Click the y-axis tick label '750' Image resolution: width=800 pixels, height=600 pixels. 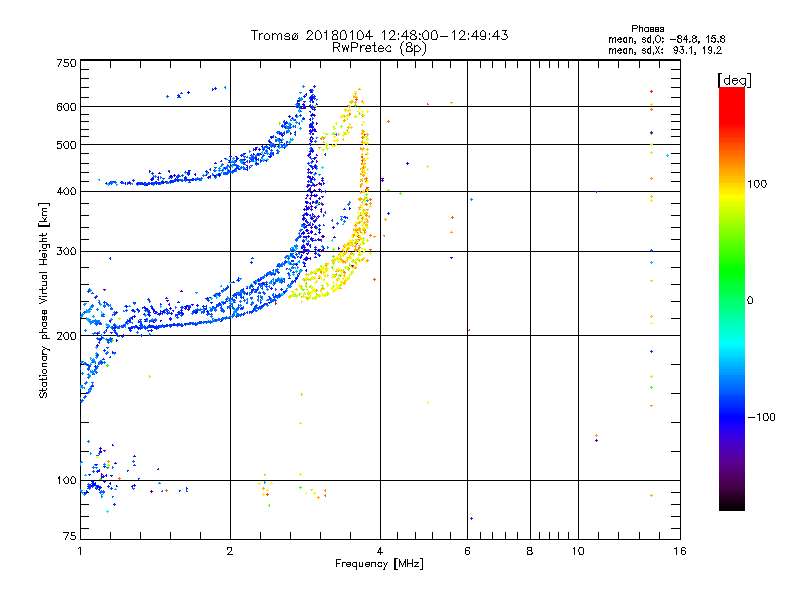[x=66, y=63]
